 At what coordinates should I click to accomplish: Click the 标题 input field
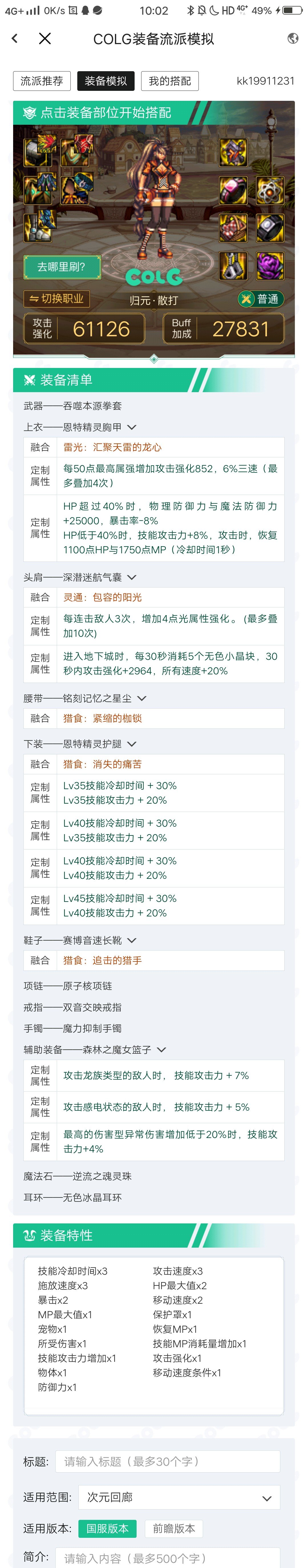(168, 1461)
